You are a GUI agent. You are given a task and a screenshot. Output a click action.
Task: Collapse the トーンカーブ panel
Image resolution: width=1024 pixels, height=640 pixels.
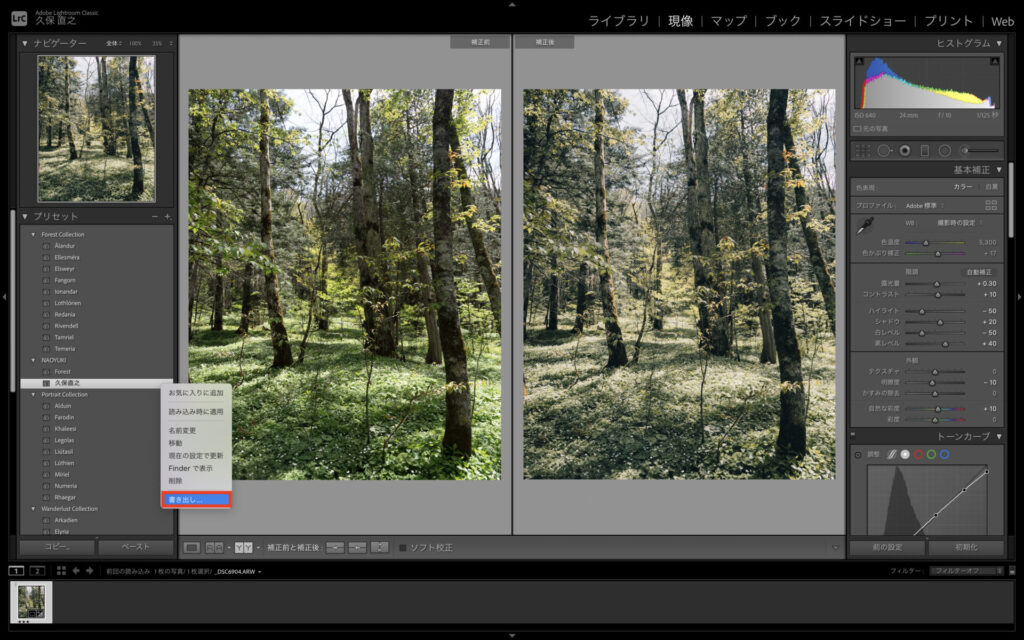(999, 436)
